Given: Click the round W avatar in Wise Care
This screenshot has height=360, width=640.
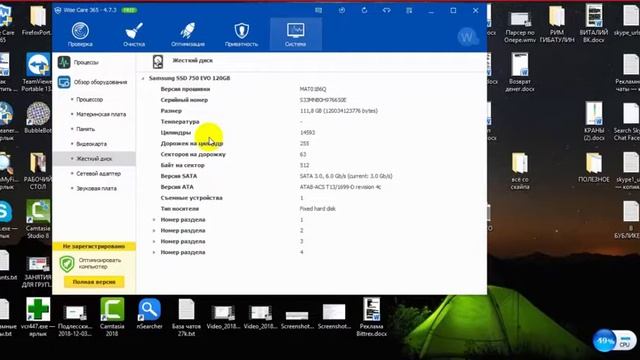Looking at the screenshot, I should (x=468, y=37).
